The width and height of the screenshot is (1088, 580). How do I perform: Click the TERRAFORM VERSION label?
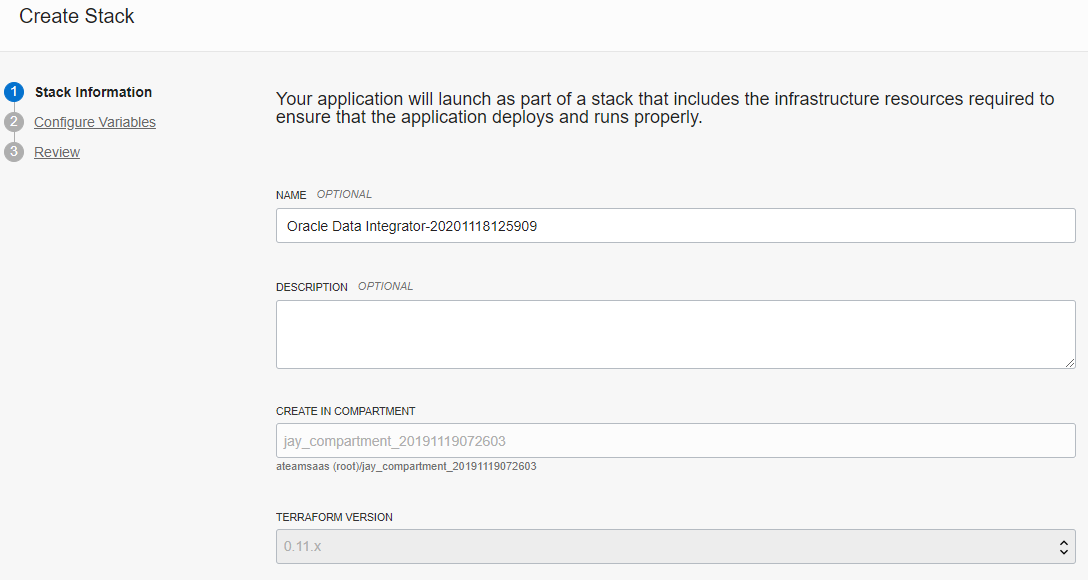(334, 517)
